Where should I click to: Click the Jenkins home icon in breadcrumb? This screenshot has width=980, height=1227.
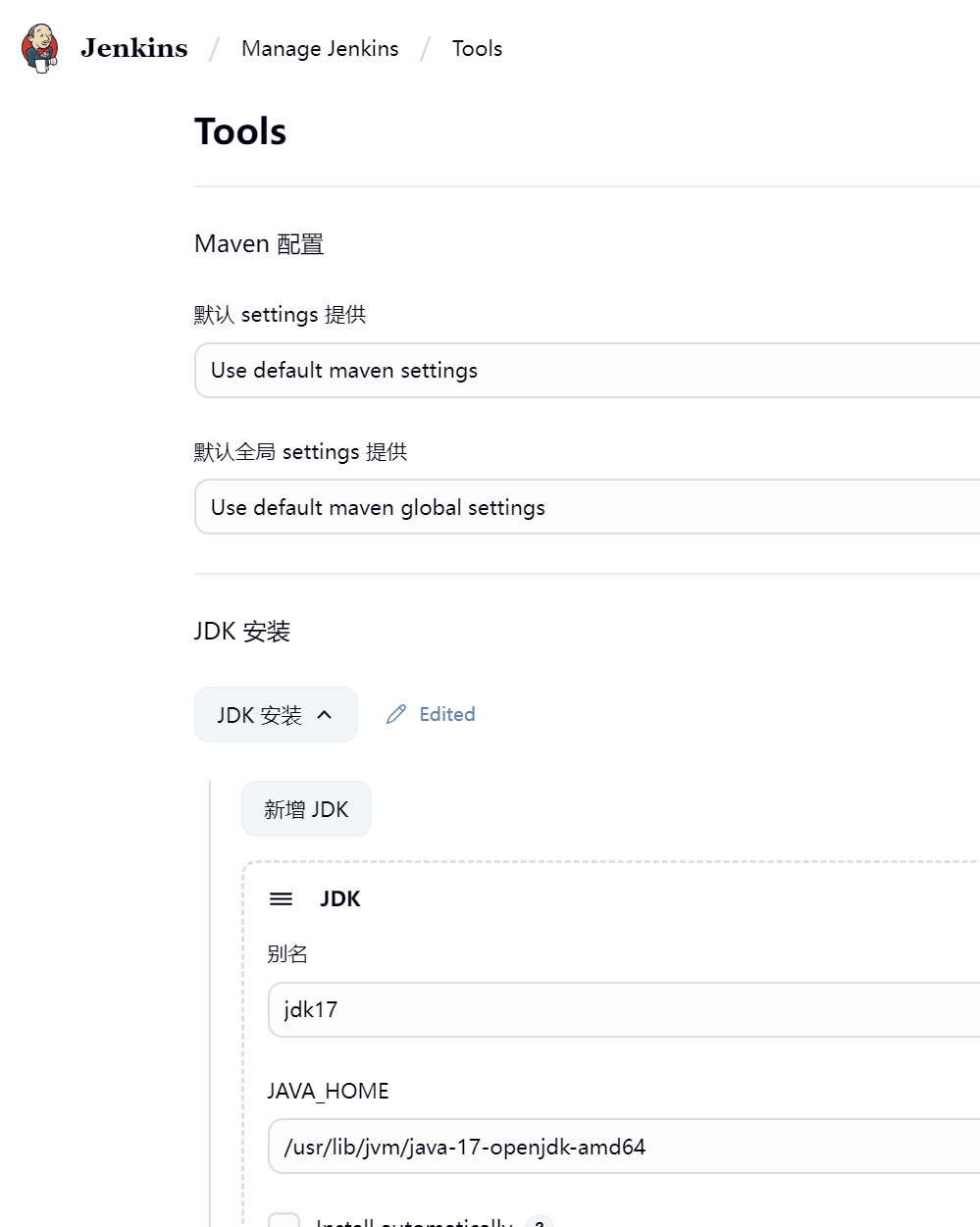pos(39,48)
